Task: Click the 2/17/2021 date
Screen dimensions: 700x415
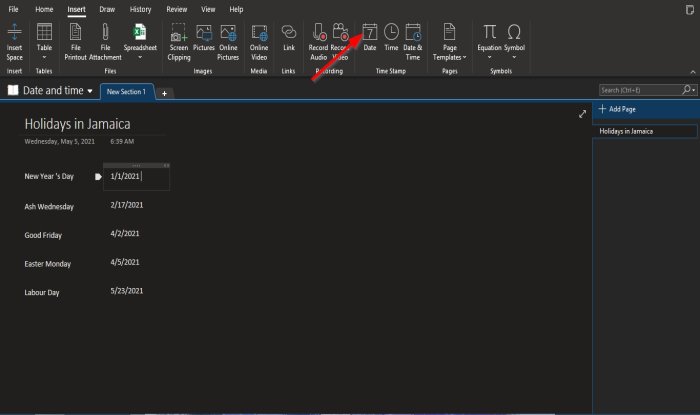Action: coord(127,205)
